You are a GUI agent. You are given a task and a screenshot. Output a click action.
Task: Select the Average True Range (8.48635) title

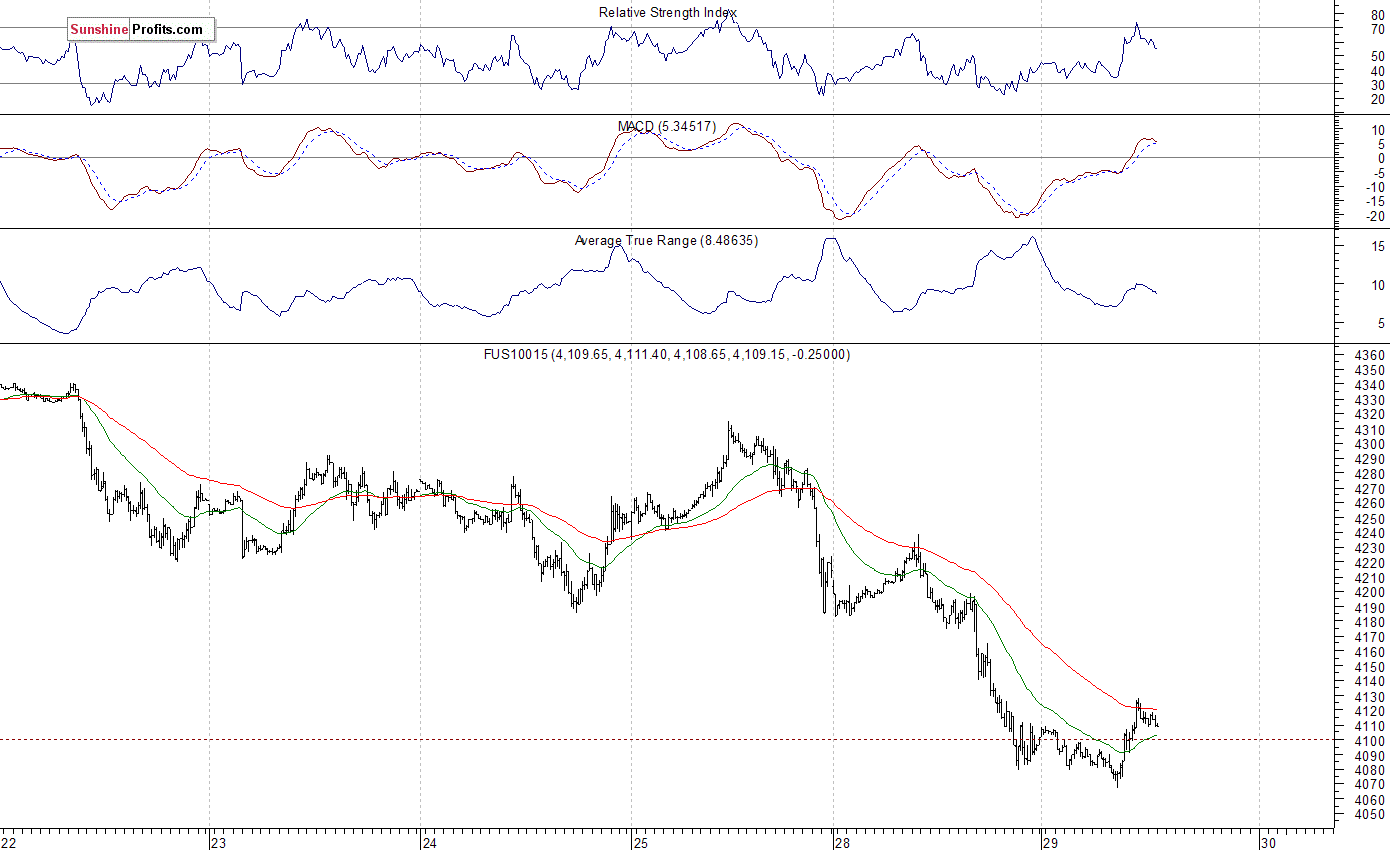point(666,240)
